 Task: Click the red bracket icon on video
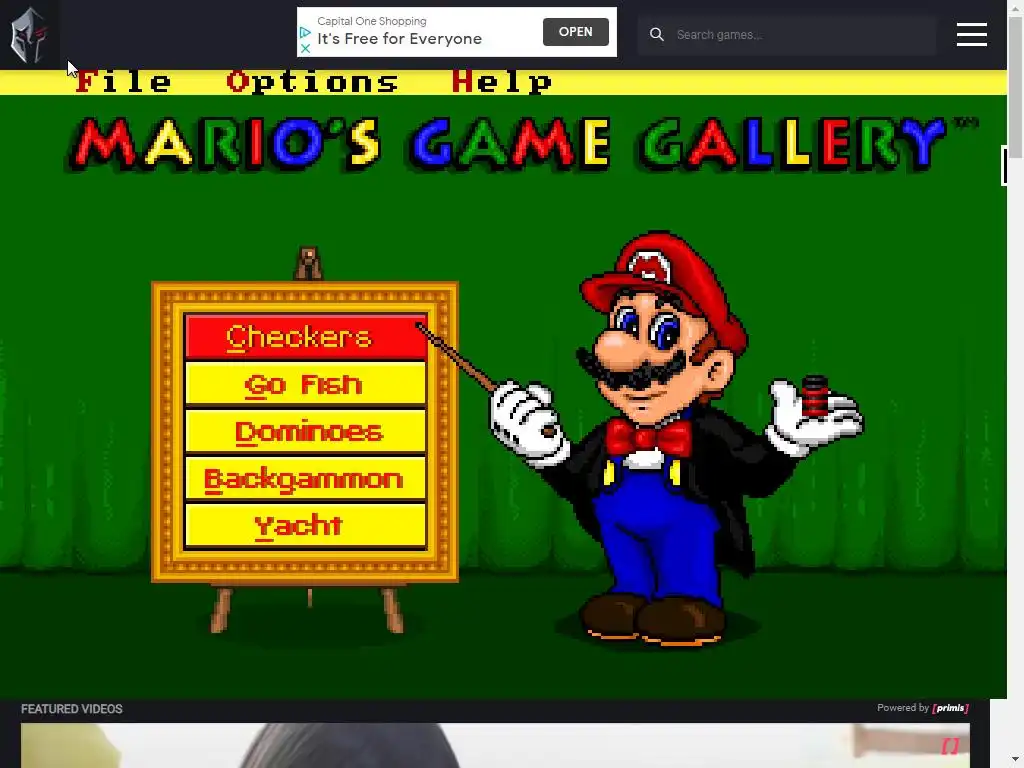tap(950, 746)
